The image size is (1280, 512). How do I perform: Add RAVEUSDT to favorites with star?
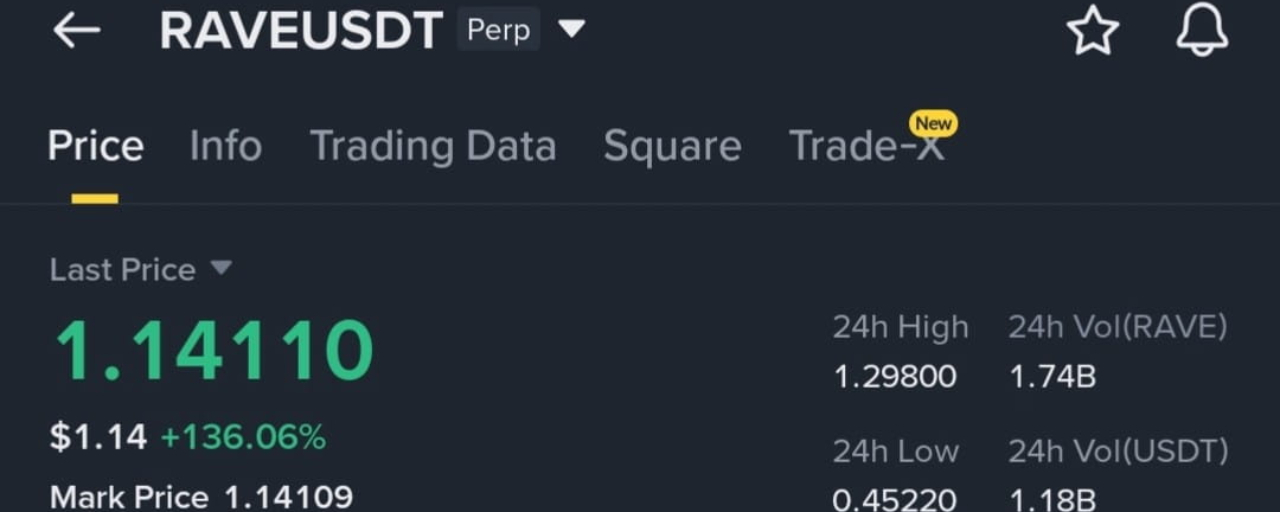click(1092, 31)
